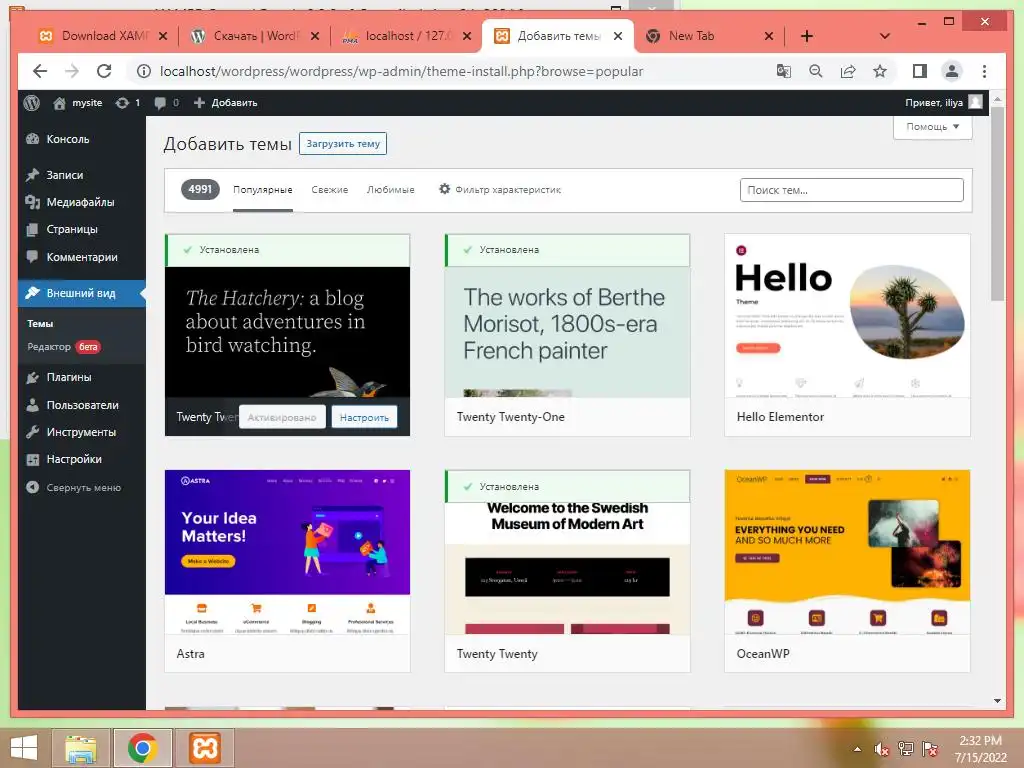Open updates icon showing 1
The height and width of the screenshot is (768, 1024).
pyautogui.click(x=128, y=103)
